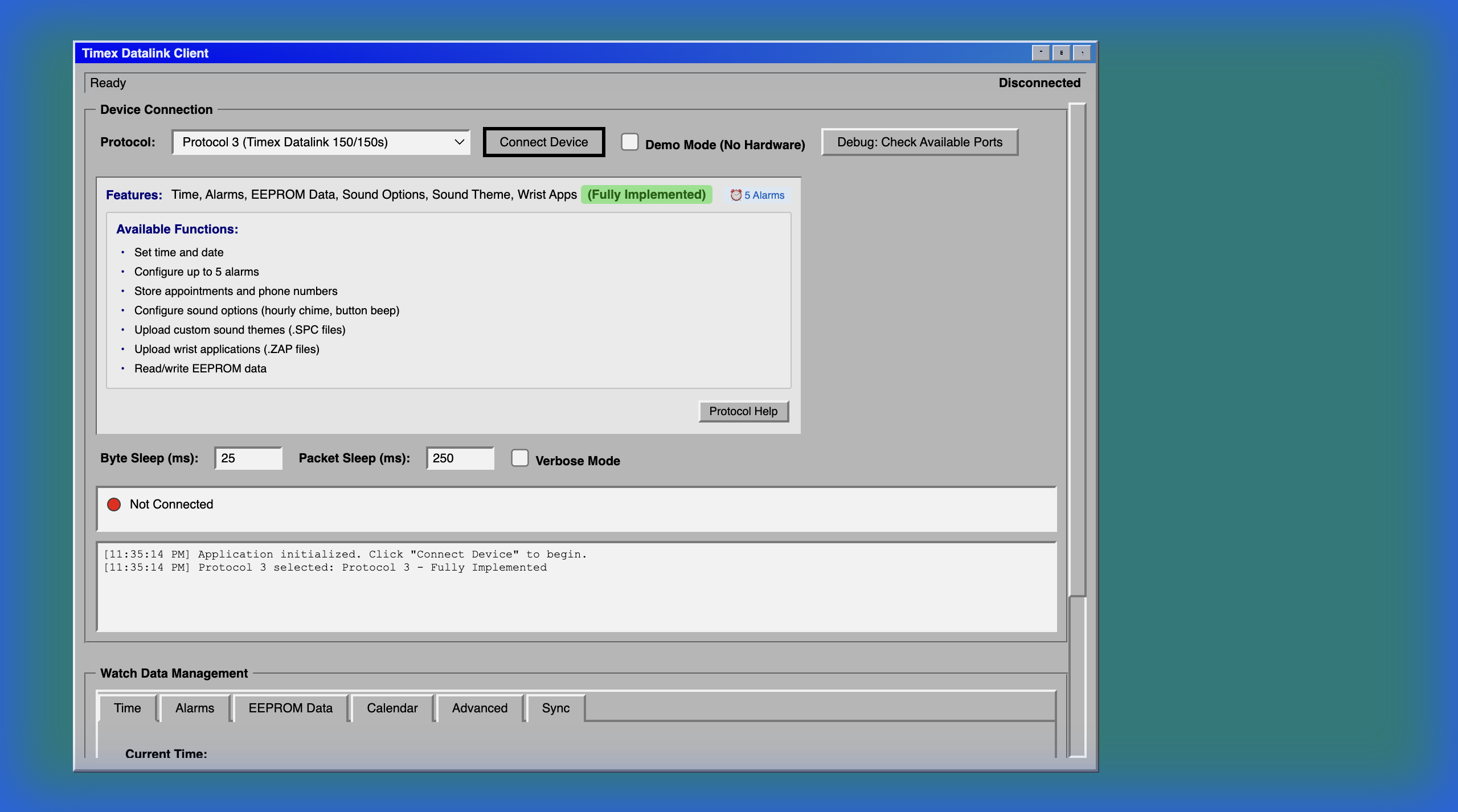Enable Demo Mode (No Hardware)
1458x812 pixels.
(629, 142)
